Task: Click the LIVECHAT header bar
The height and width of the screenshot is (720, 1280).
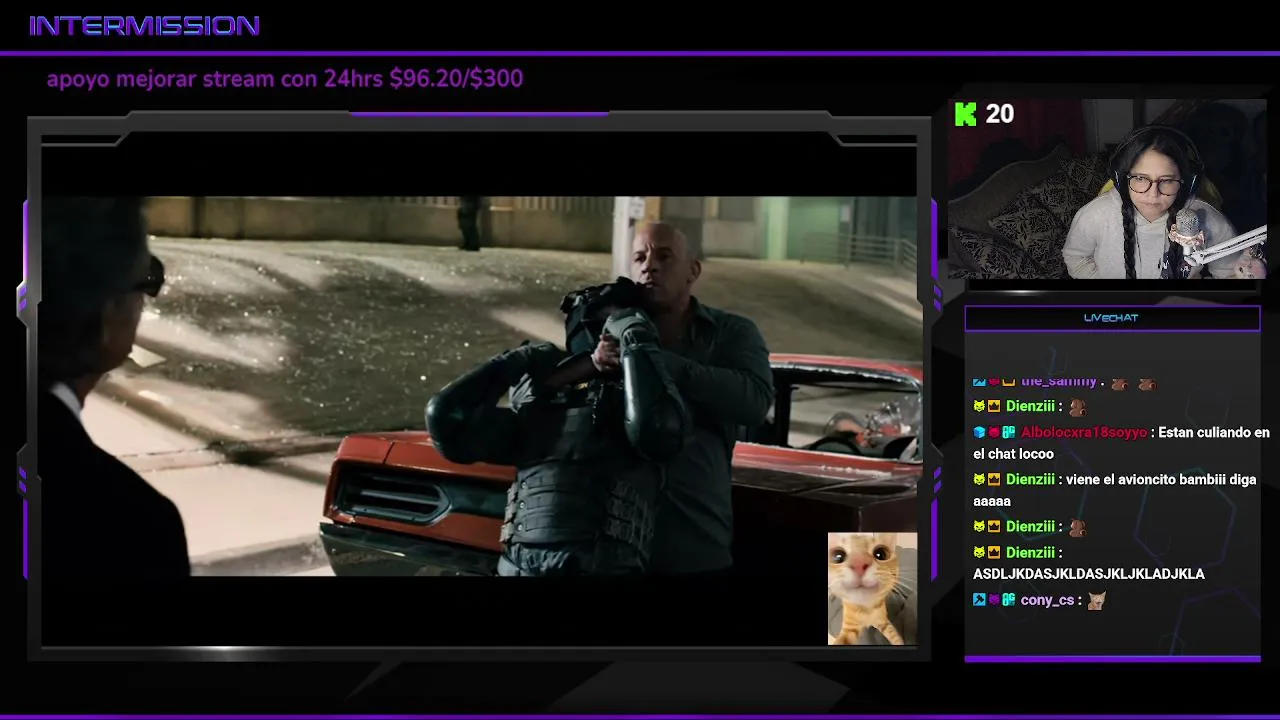Action: coord(1112,318)
